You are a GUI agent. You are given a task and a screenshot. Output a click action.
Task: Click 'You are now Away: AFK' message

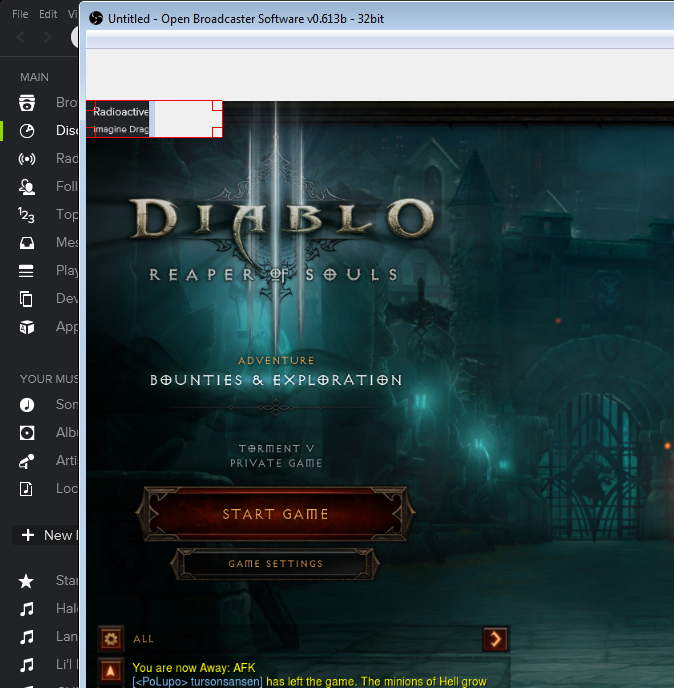194,668
